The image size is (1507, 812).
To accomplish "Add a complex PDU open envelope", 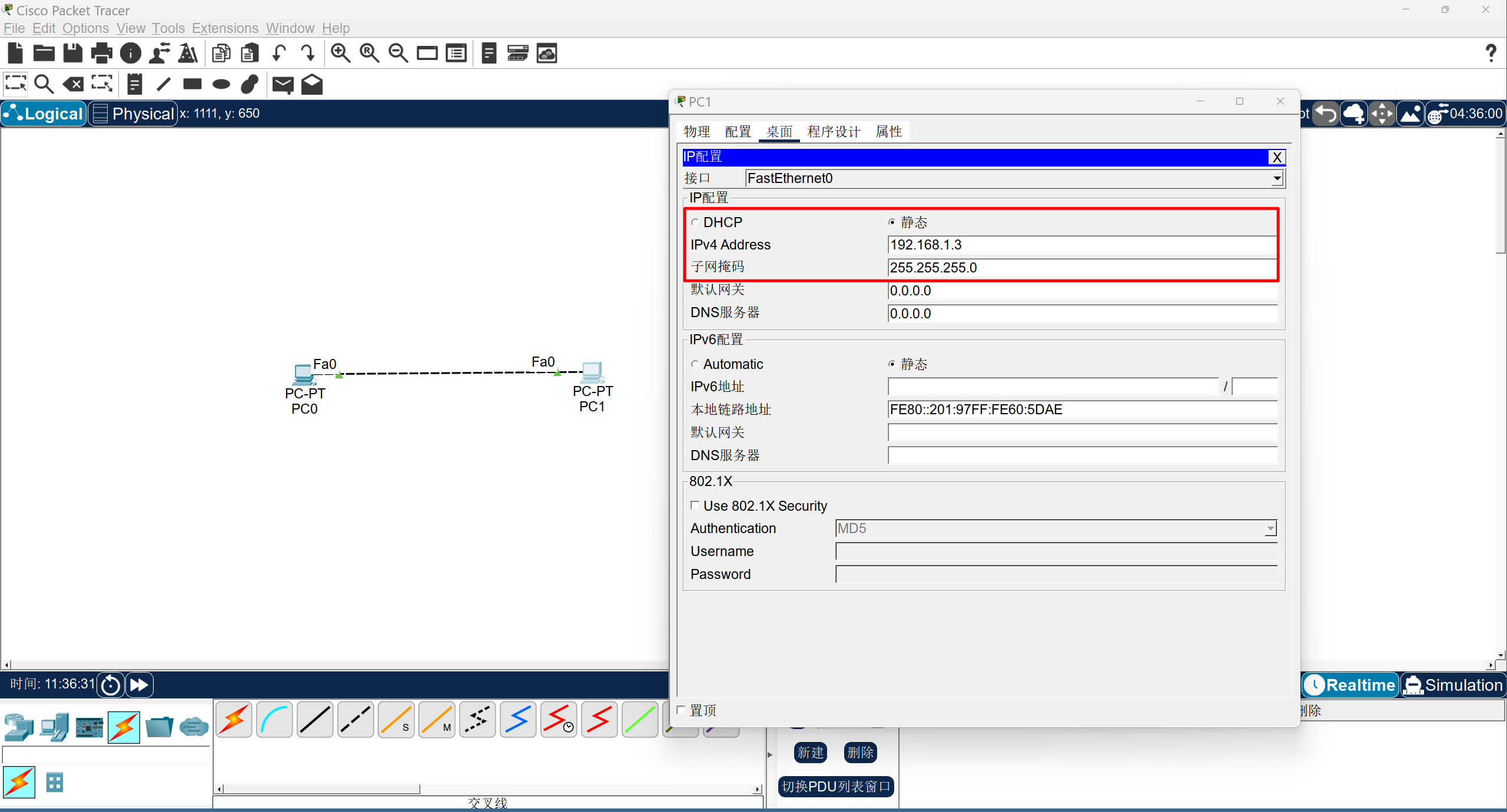I will 312,84.
